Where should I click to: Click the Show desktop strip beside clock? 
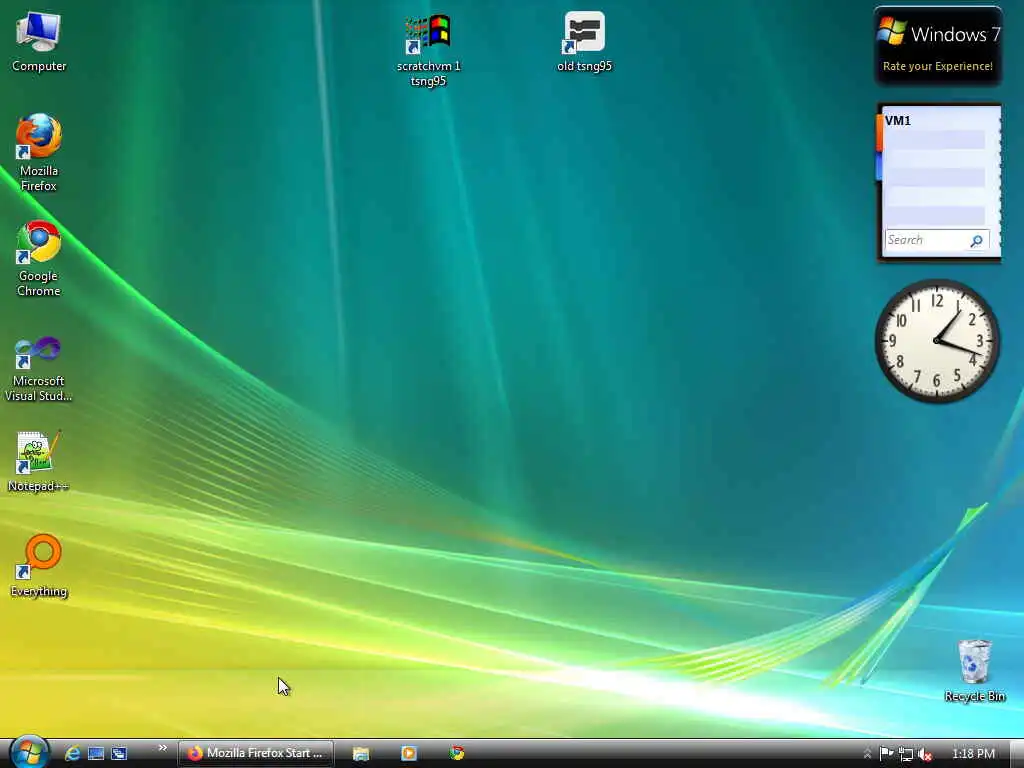point(1017,754)
